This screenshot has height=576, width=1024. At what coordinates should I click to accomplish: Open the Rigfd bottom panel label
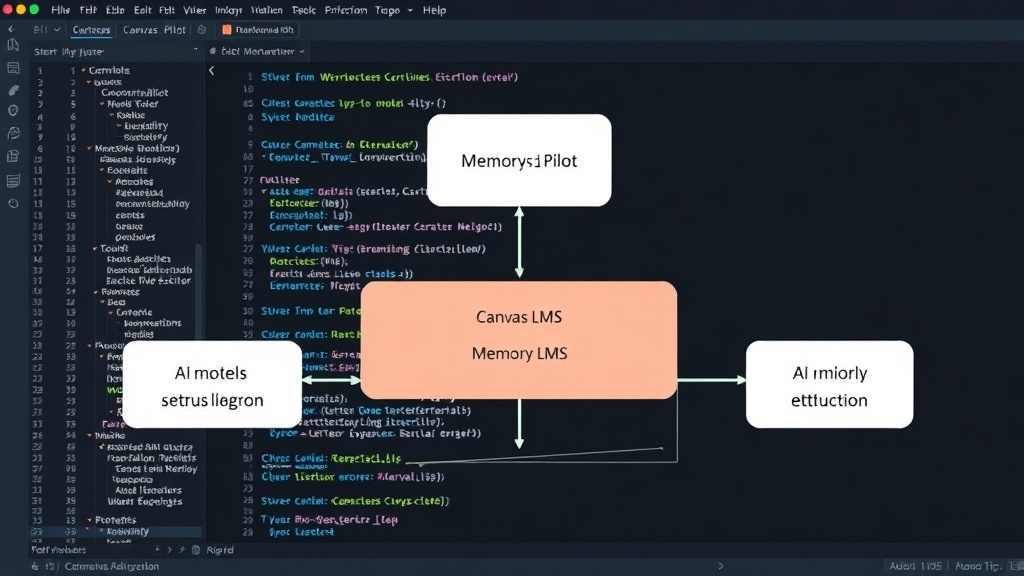click(x=219, y=550)
